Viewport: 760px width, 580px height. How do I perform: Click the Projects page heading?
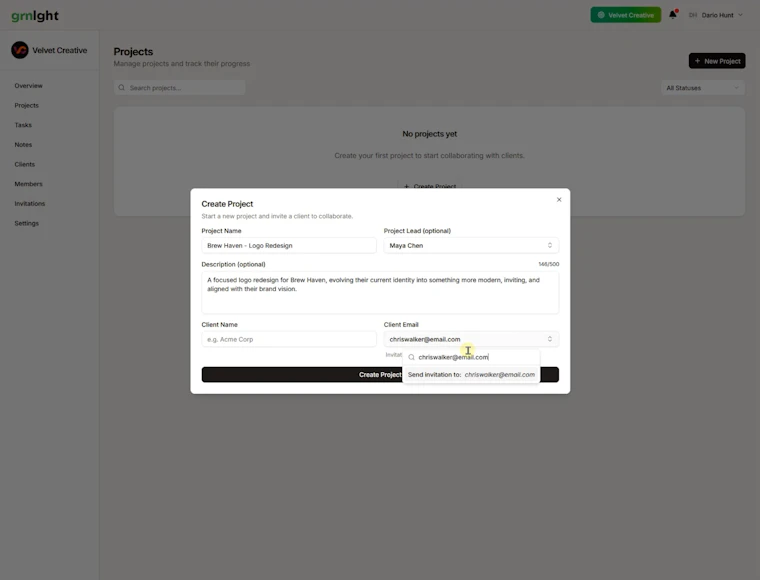point(133,51)
